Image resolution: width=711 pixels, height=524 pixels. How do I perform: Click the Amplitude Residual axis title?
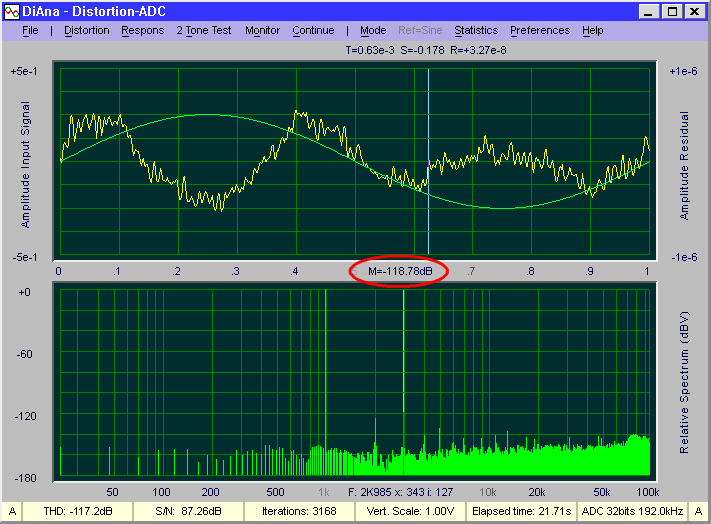click(684, 165)
